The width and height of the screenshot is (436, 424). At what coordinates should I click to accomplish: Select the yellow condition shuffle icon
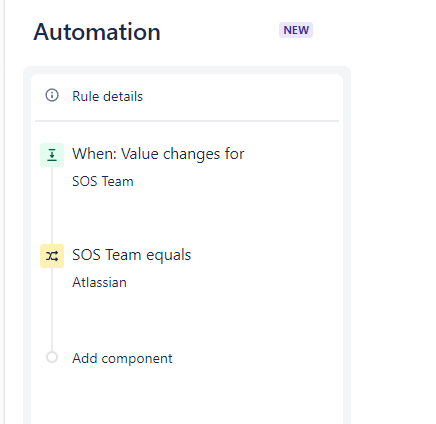(52, 256)
